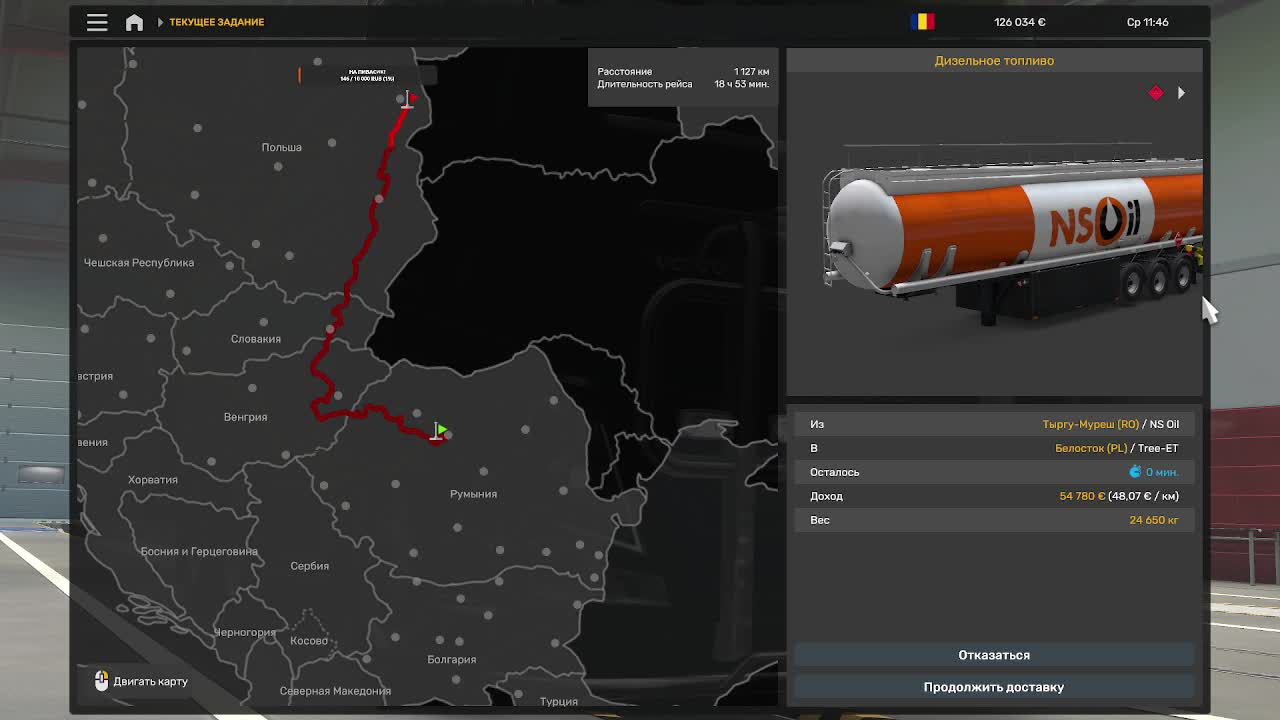Read the distance 1 127 км
The image size is (1280, 720).
(x=751, y=71)
